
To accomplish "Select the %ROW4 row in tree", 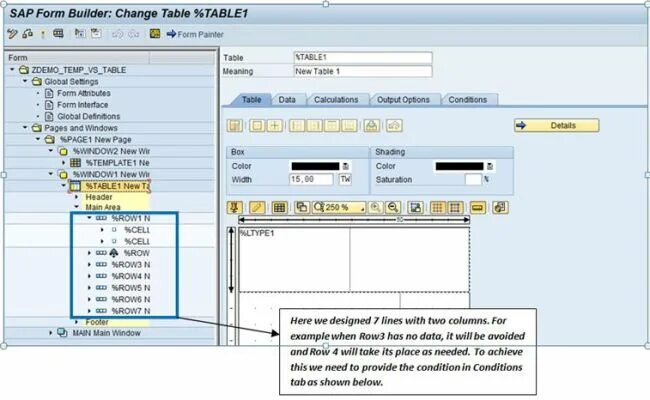I will tap(131, 276).
